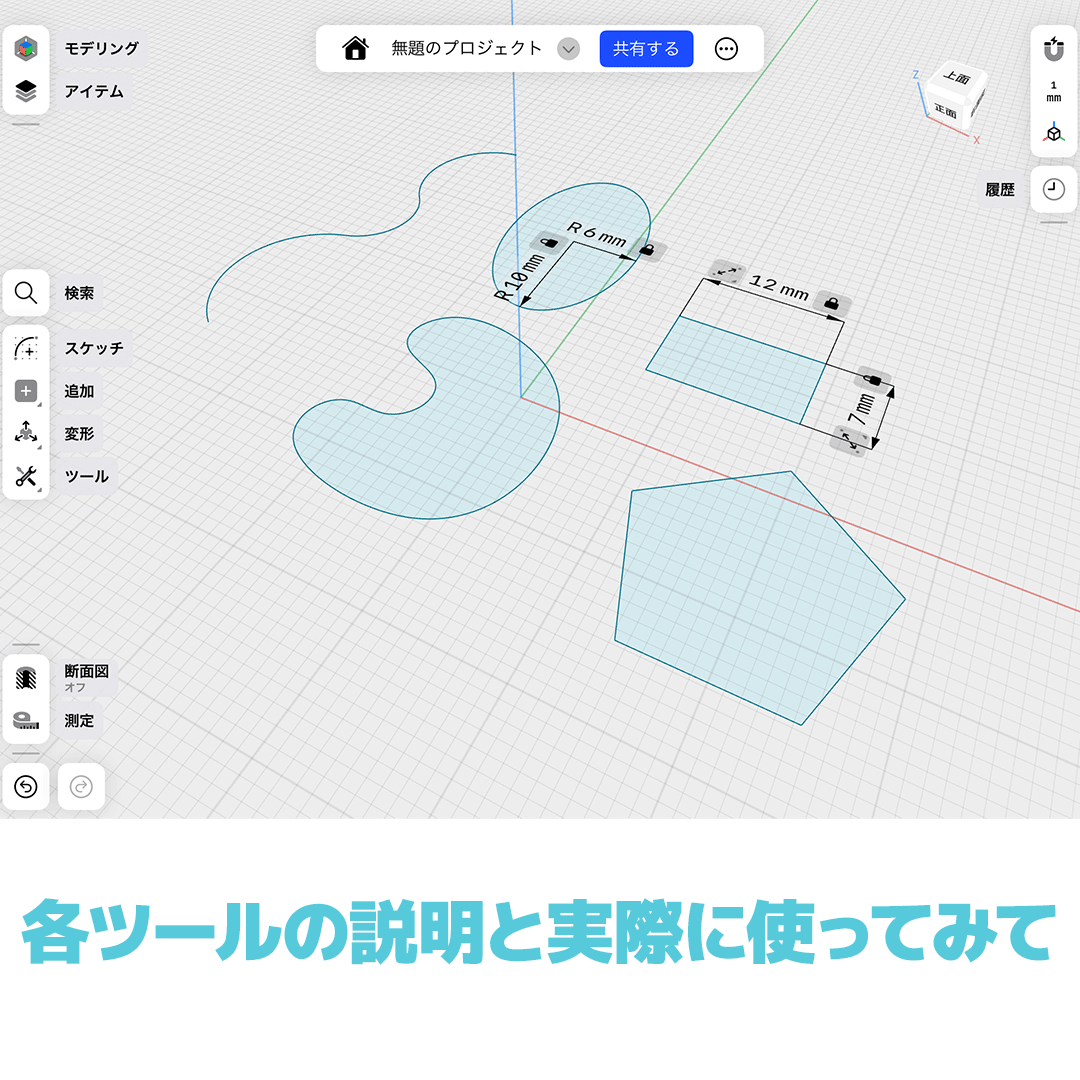Switch to the モデリング panel
This screenshot has height=1080, width=1080.
point(25,47)
